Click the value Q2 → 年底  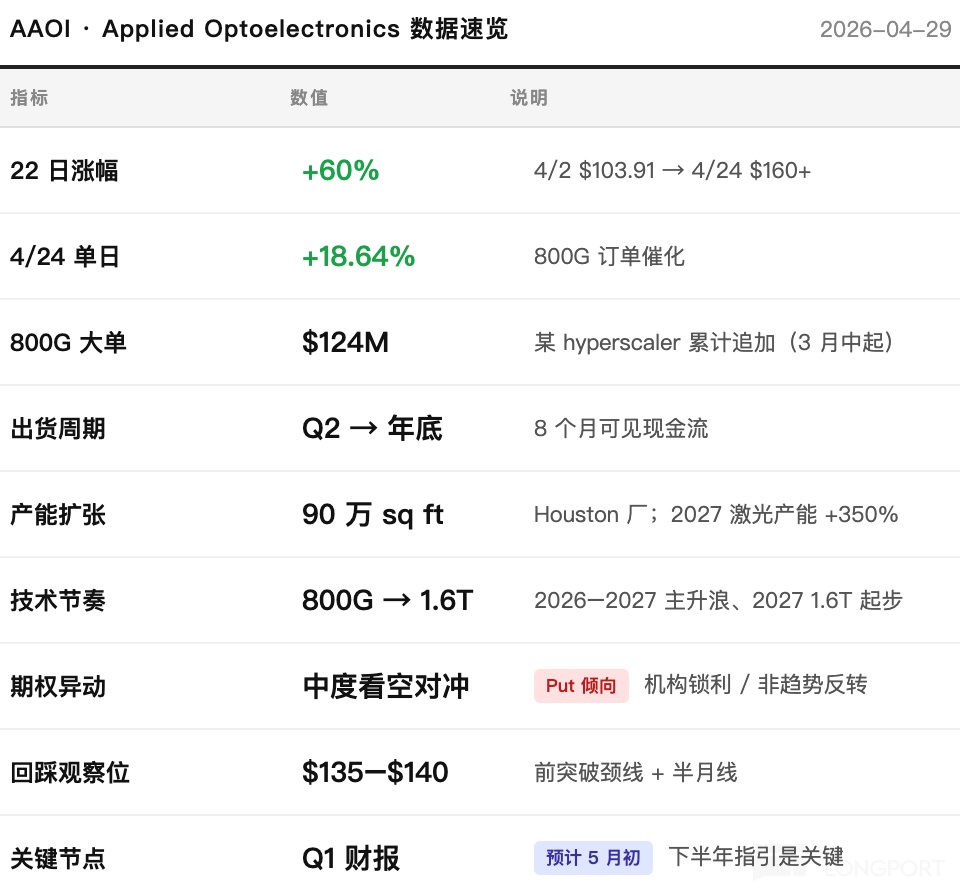(372, 428)
